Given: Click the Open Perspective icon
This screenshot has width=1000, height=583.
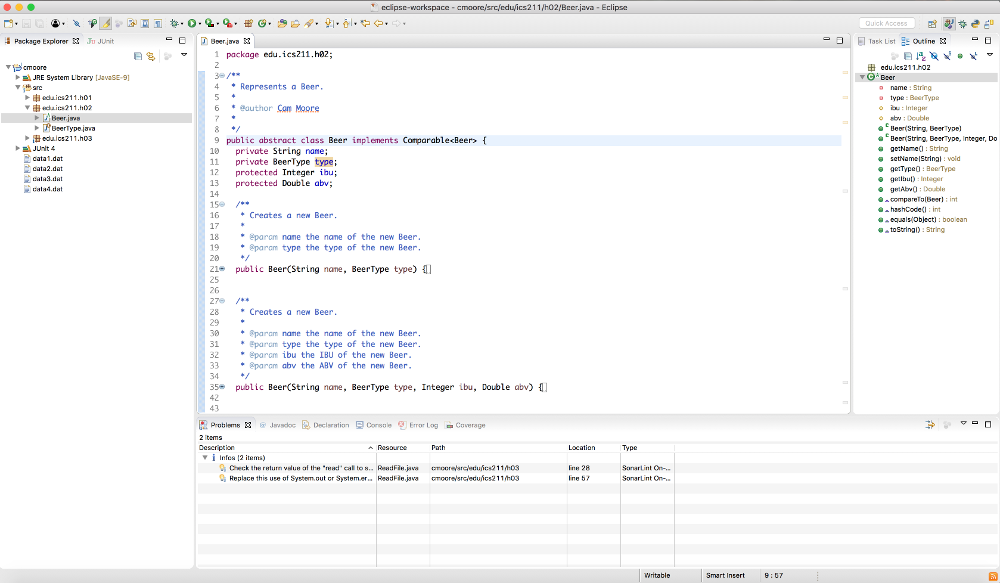Looking at the screenshot, I should [932, 23].
